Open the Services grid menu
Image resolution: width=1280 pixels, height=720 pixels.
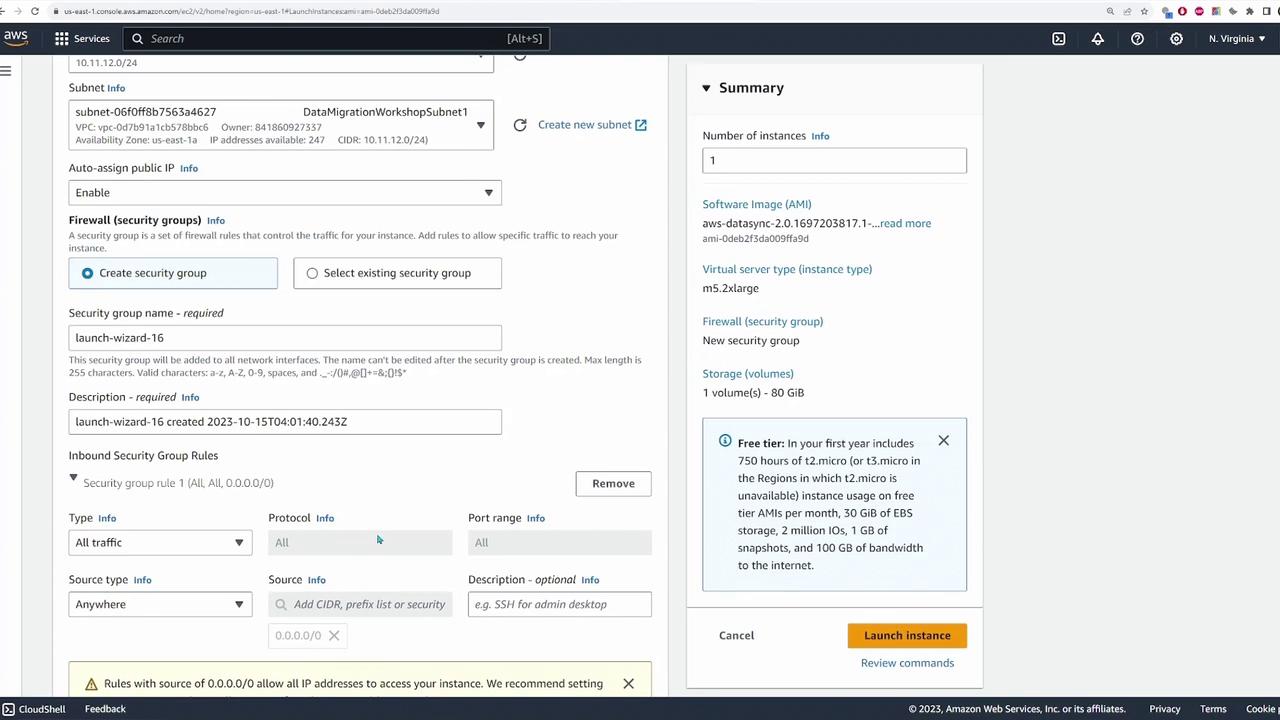82,38
